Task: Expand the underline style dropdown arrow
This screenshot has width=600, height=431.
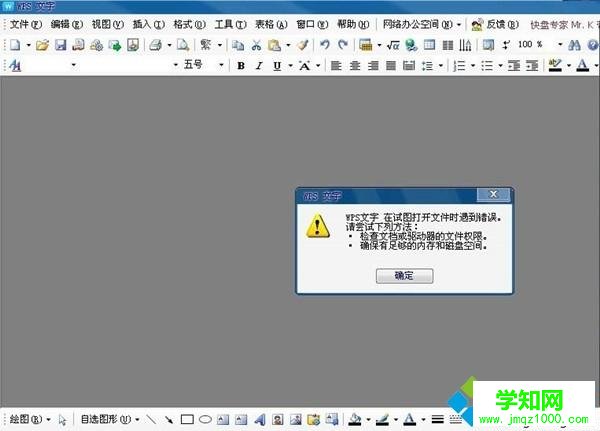Action: tap(290, 66)
